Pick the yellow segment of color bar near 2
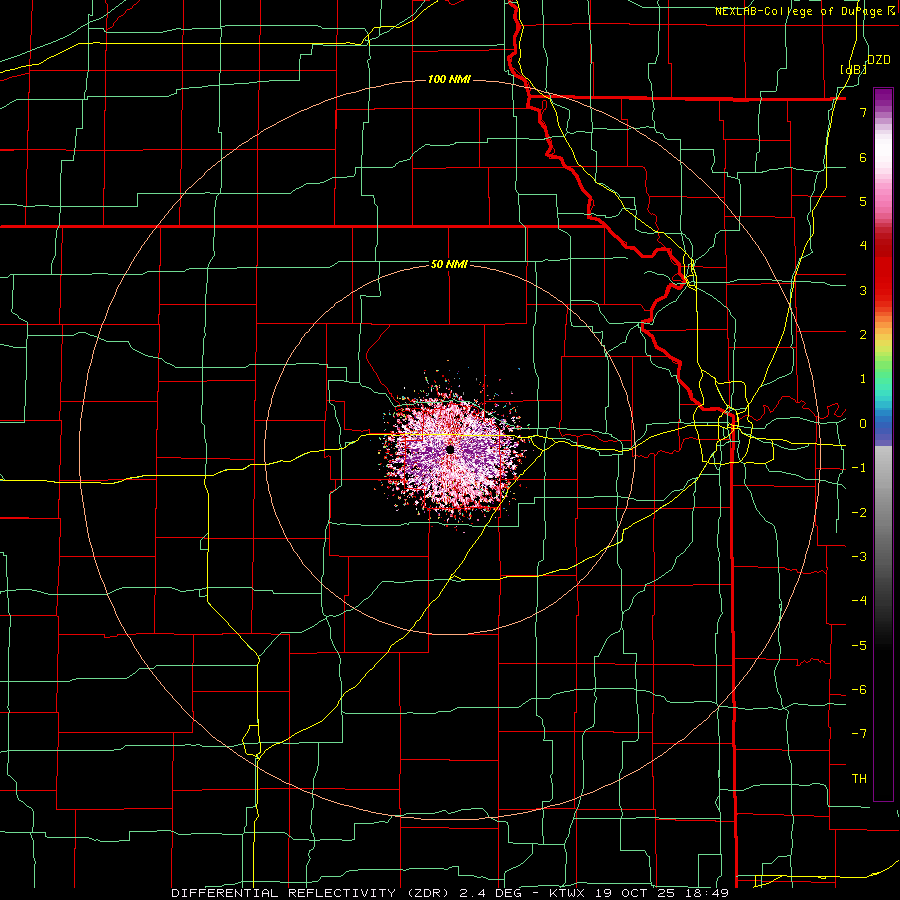Viewport: 900px width, 900px height. [883, 343]
